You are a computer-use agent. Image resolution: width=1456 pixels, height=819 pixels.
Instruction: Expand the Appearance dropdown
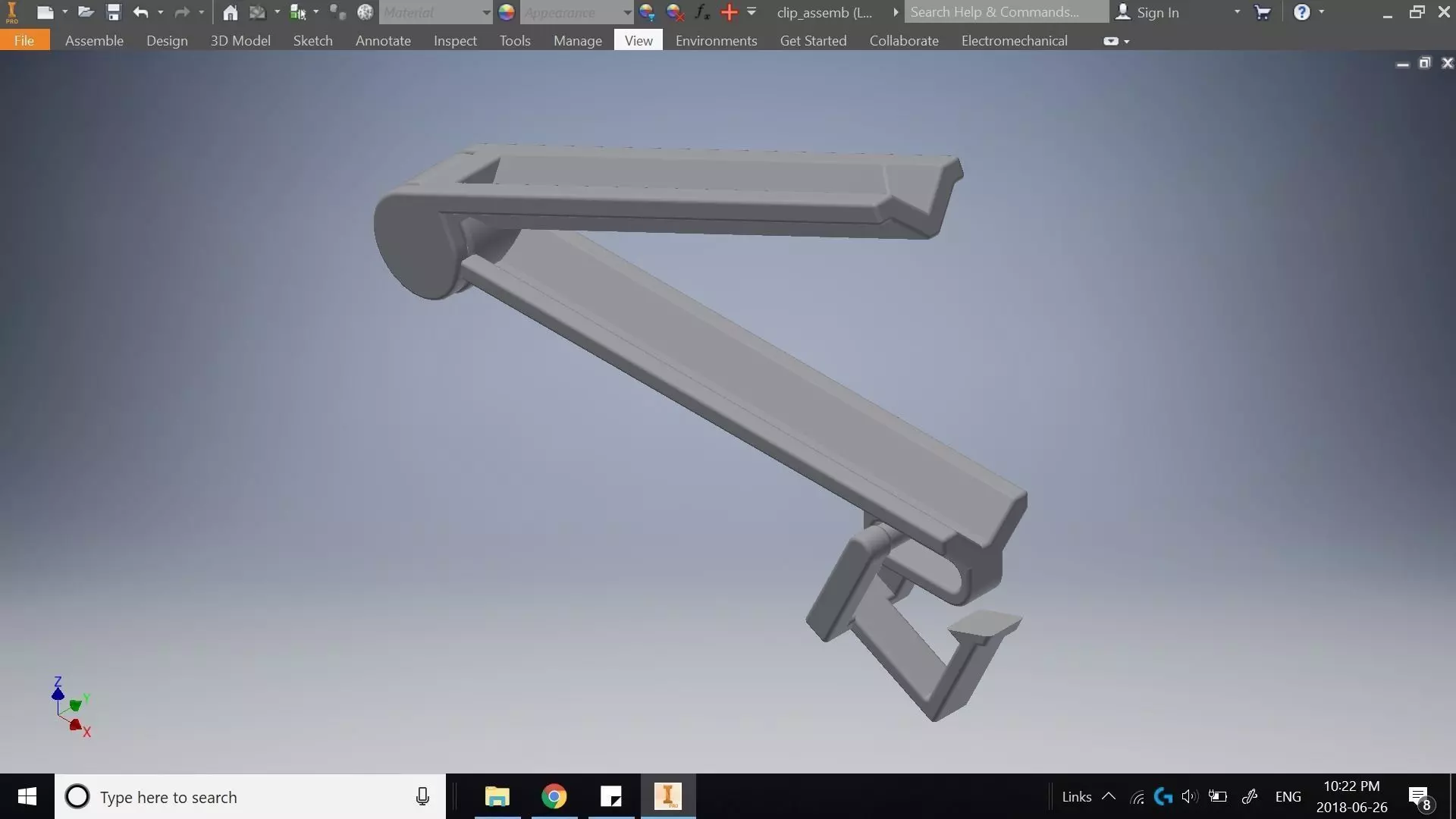coord(627,12)
